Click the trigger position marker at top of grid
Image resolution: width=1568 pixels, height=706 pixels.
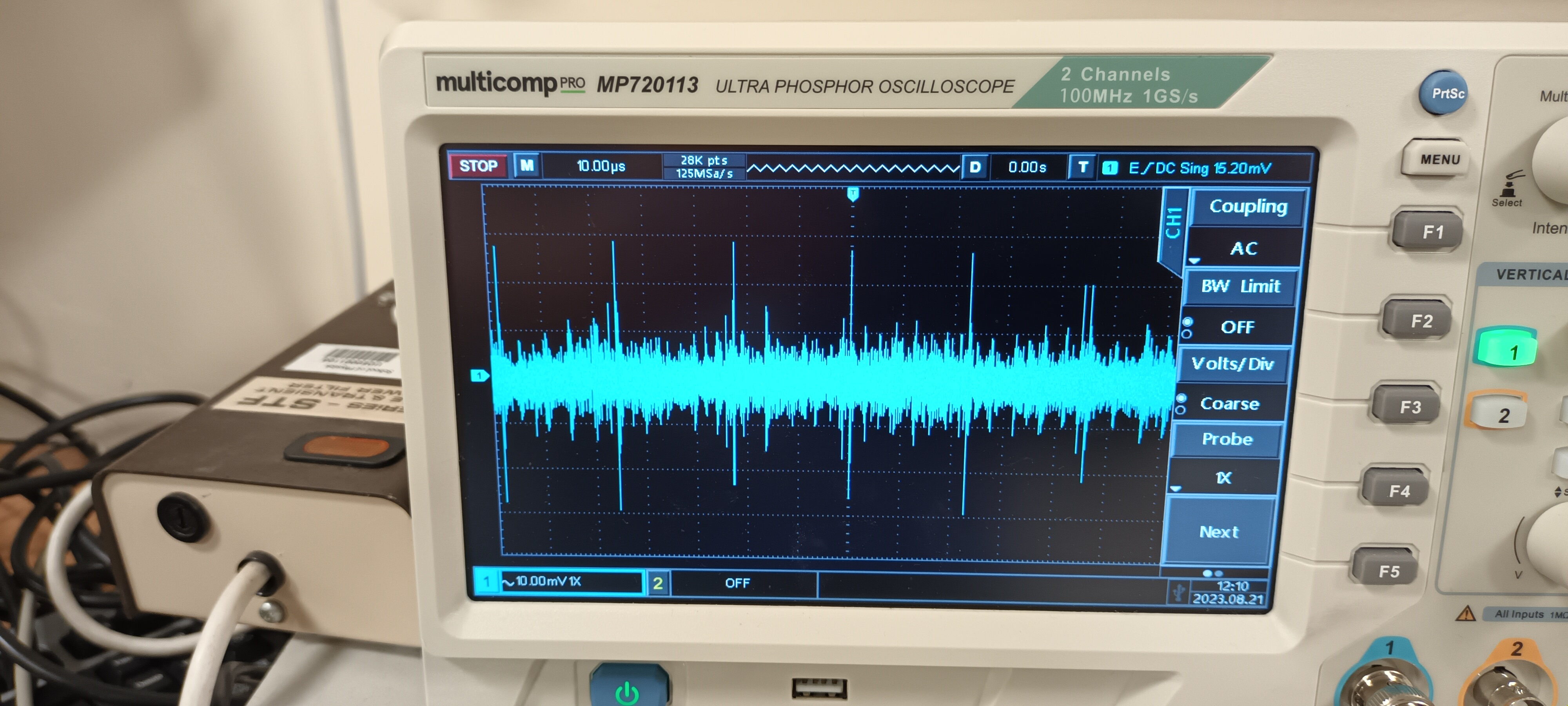(x=853, y=194)
